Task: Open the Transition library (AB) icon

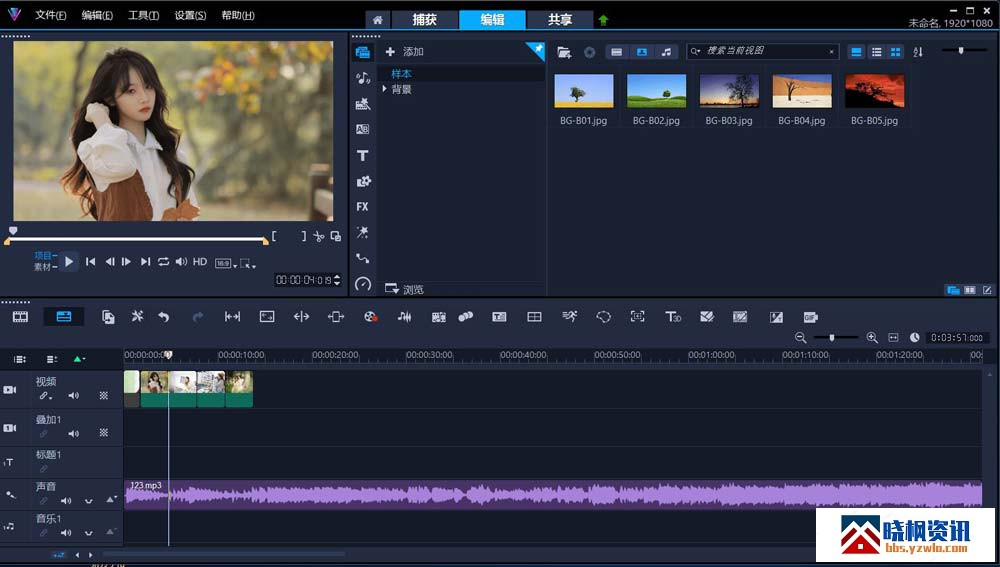Action: [x=362, y=129]
